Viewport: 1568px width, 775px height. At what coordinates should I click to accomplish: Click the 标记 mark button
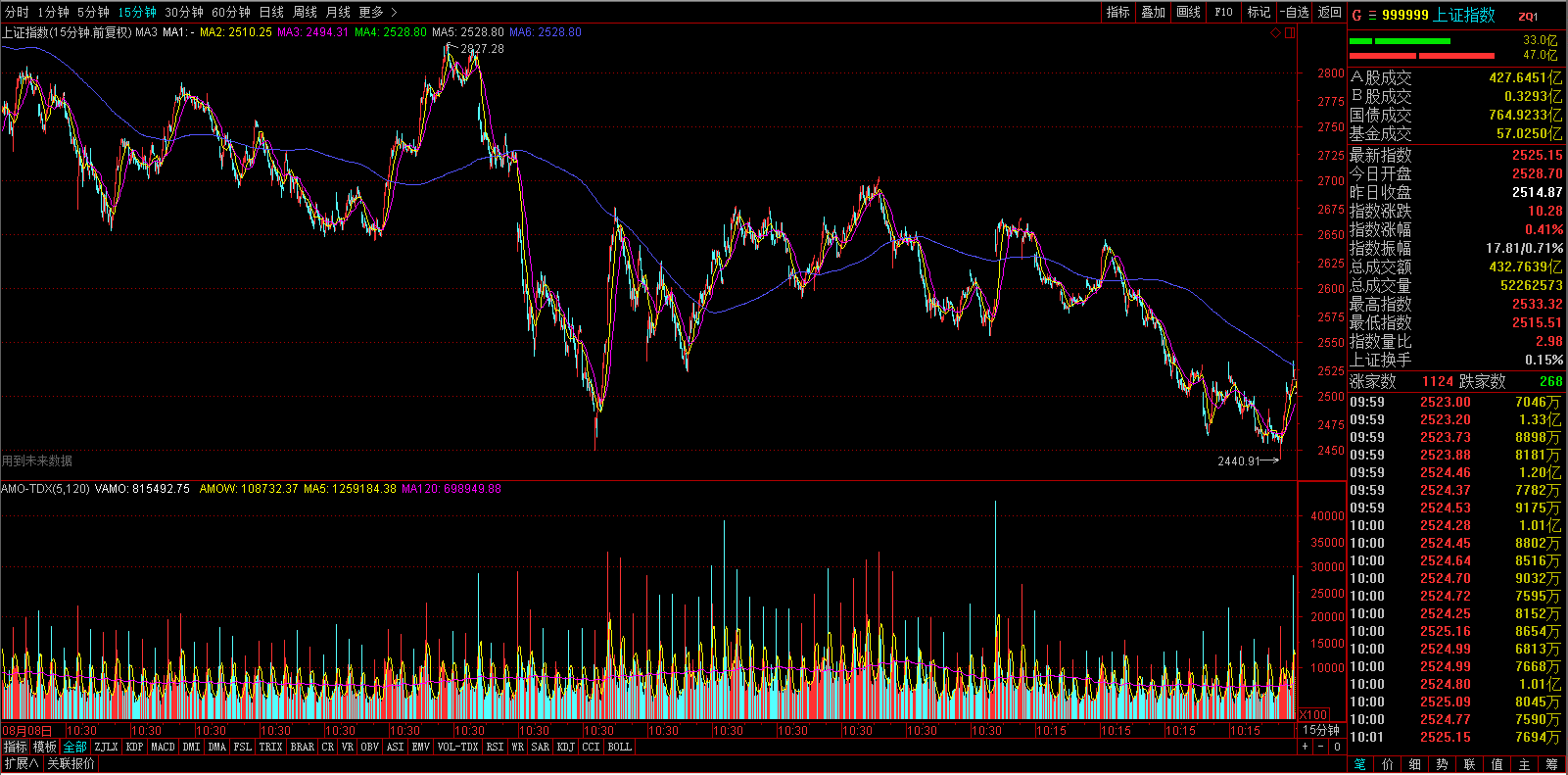(x=1259, y=12)
